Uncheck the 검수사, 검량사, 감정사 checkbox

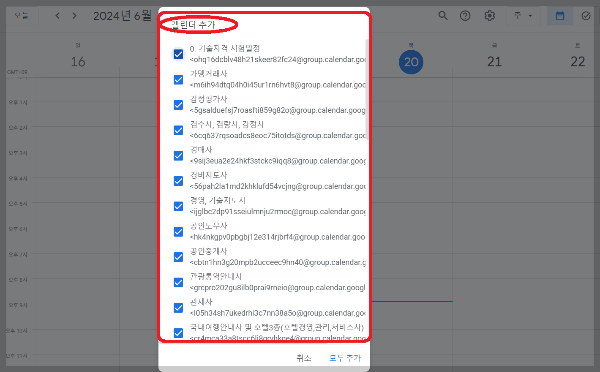pyautogui.click(x=178, y=130)
